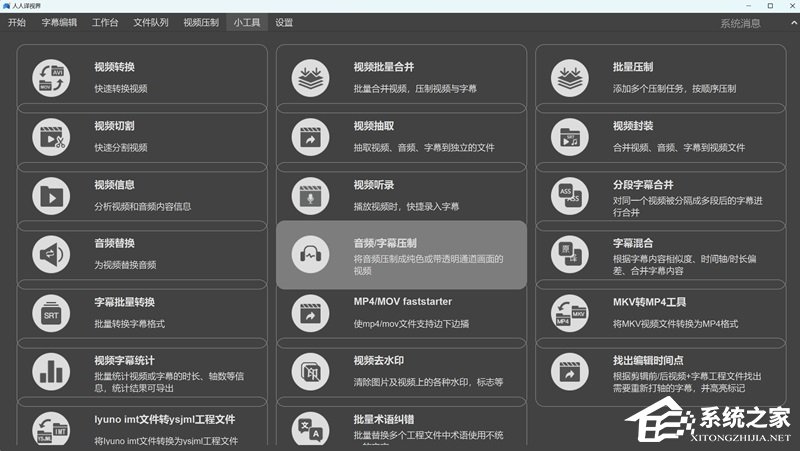Click the 视频抽取 clapperboard icon
800x451 pixels.
click(x=310, y=137)
